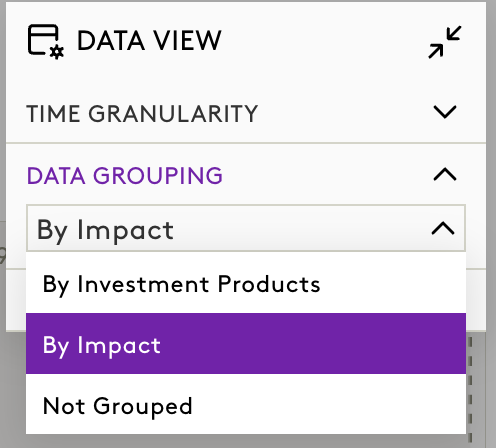Expand Time Granularity with its down chevron
The image size is (496, 448).
[x=445, y=112]
